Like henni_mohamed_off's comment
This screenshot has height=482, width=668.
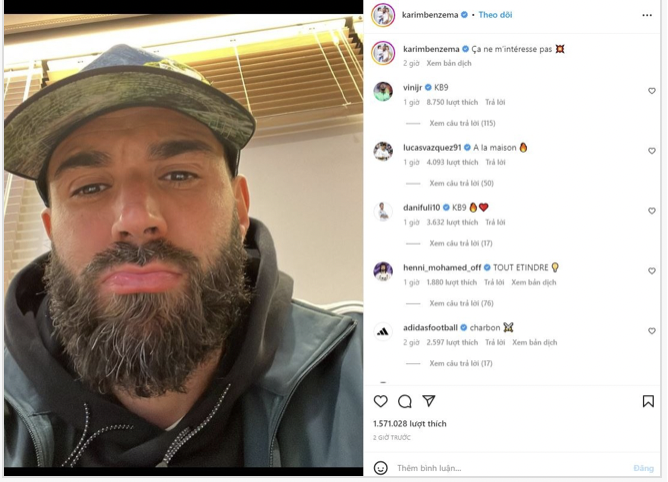[x=651, y=271]
